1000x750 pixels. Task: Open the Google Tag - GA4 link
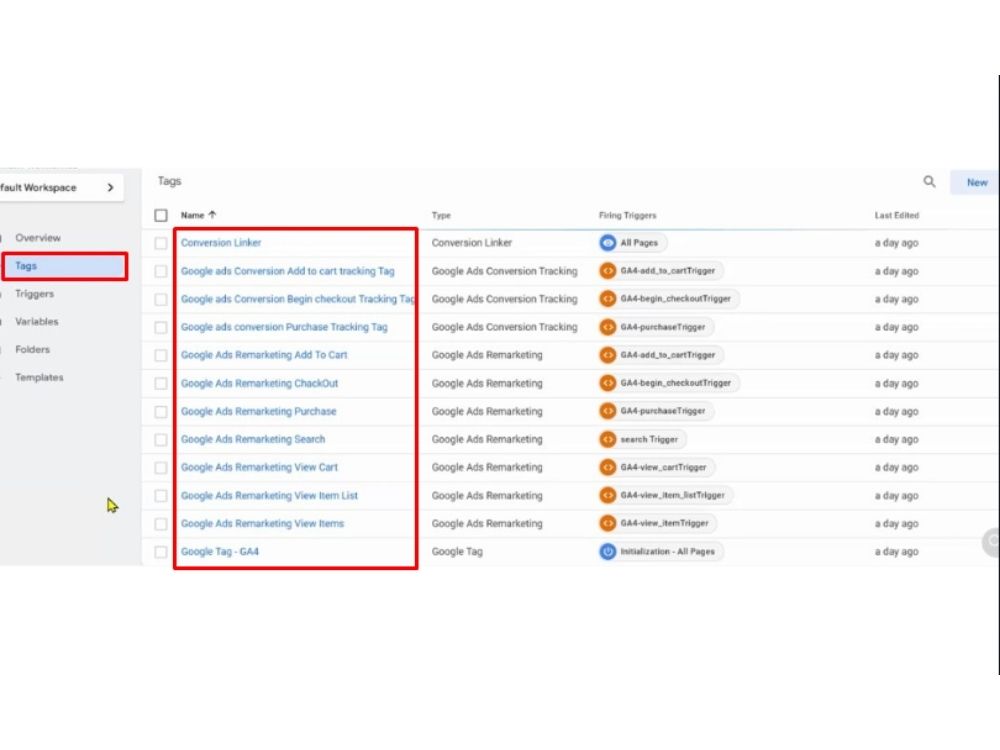click(x=219, y=552)
